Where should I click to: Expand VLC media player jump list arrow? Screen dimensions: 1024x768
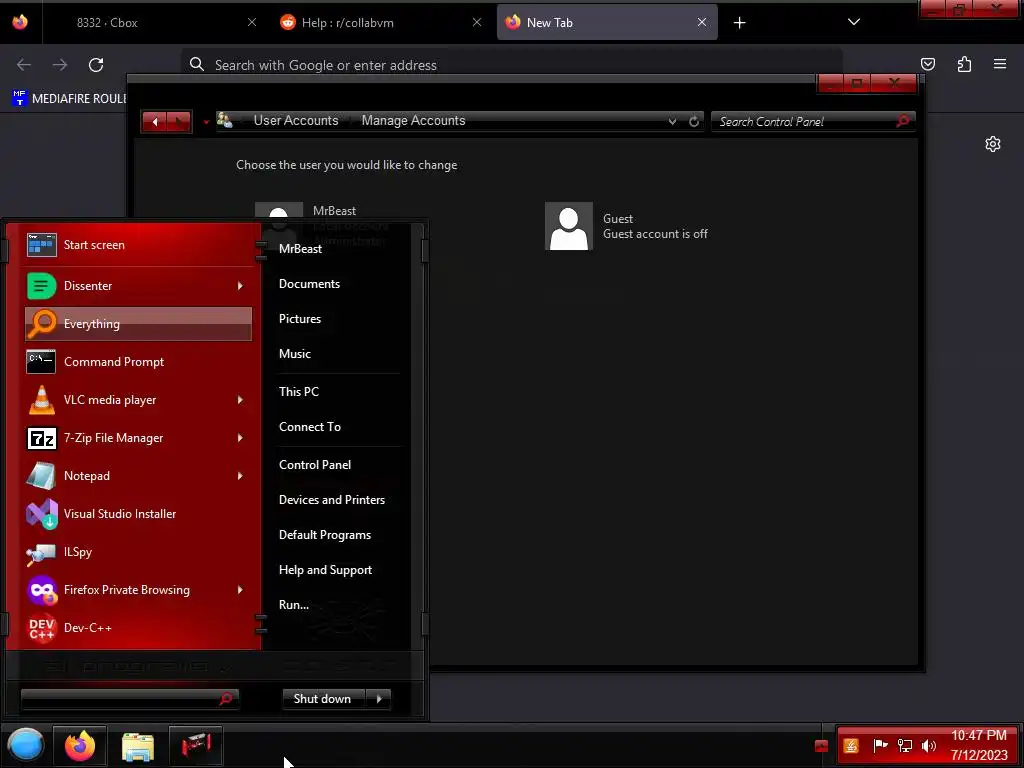240,400
